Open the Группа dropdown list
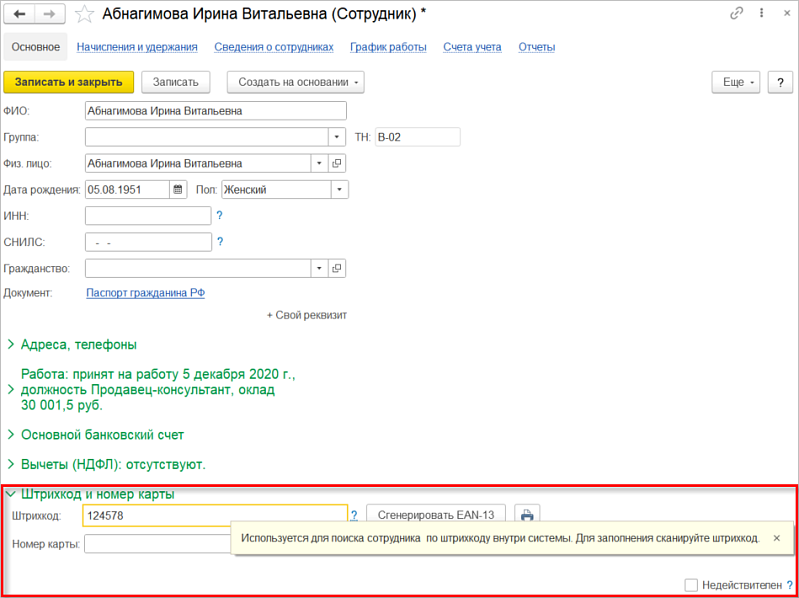Screen dimensions: 799x598 (337, 137)
